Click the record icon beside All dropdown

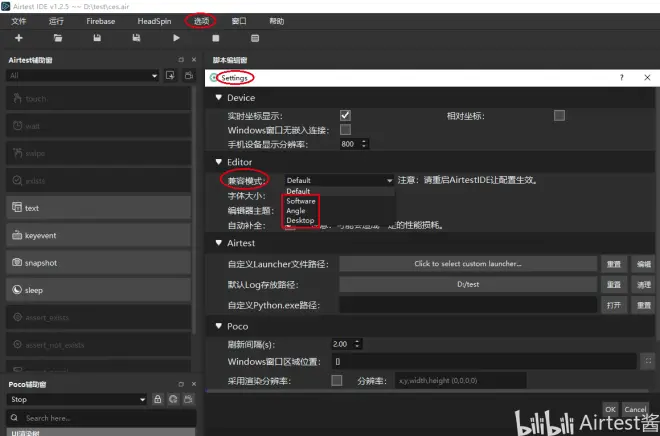170,75
